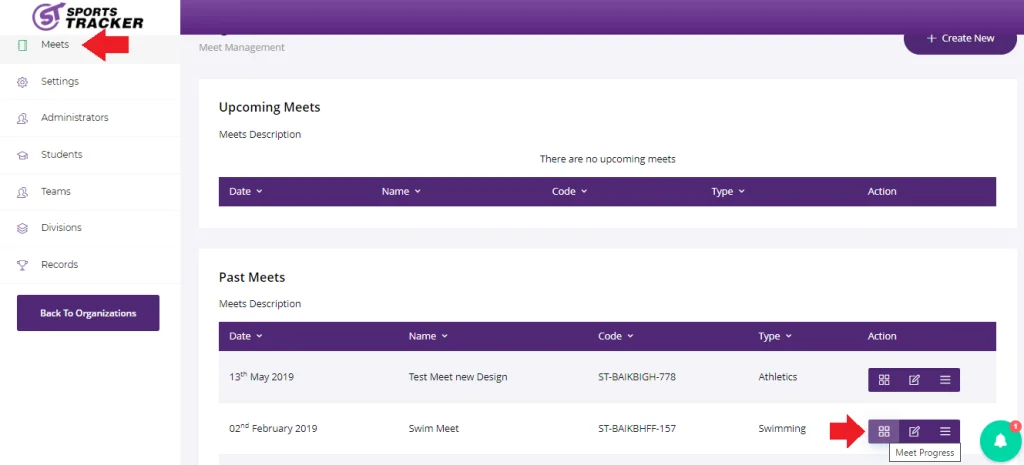The width and height of the screenshot is (1024, 465).
Task: Sort Past Meets by Name column
Action: click(428, 336)
